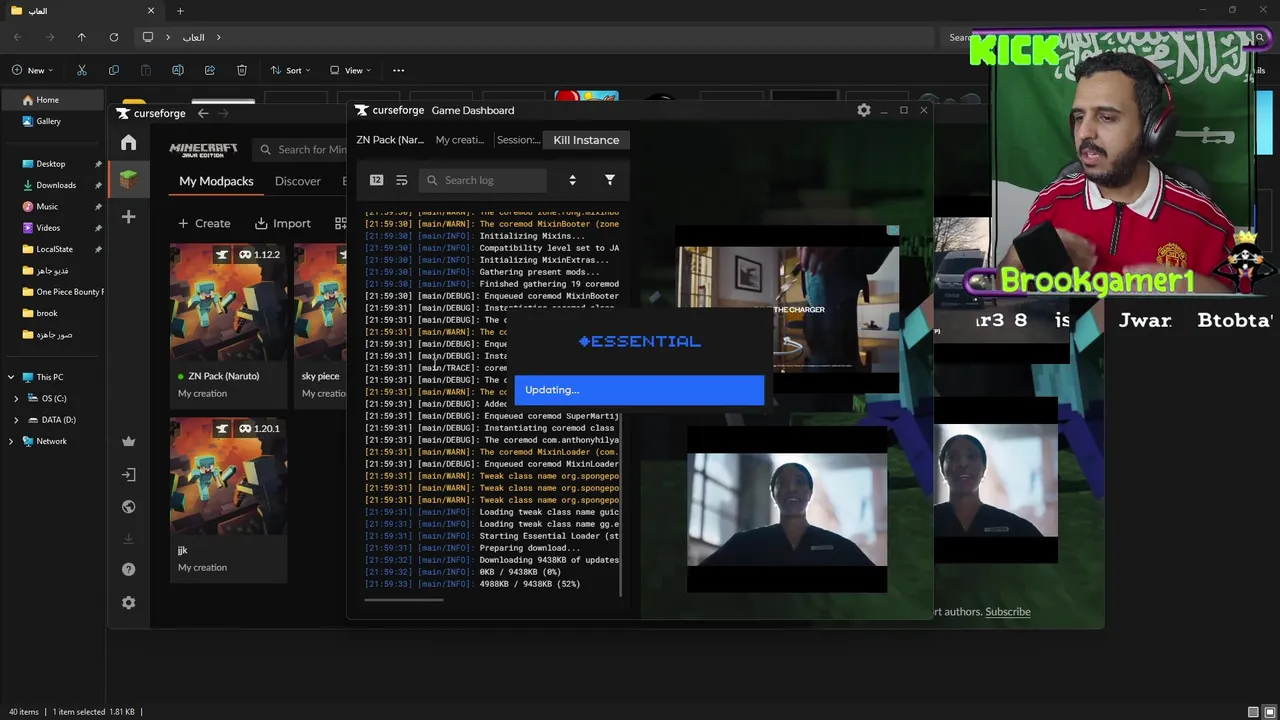Open the New dropdown in File Explorer
Viewport: 1280px width, 720px height.
coord(32,70)
